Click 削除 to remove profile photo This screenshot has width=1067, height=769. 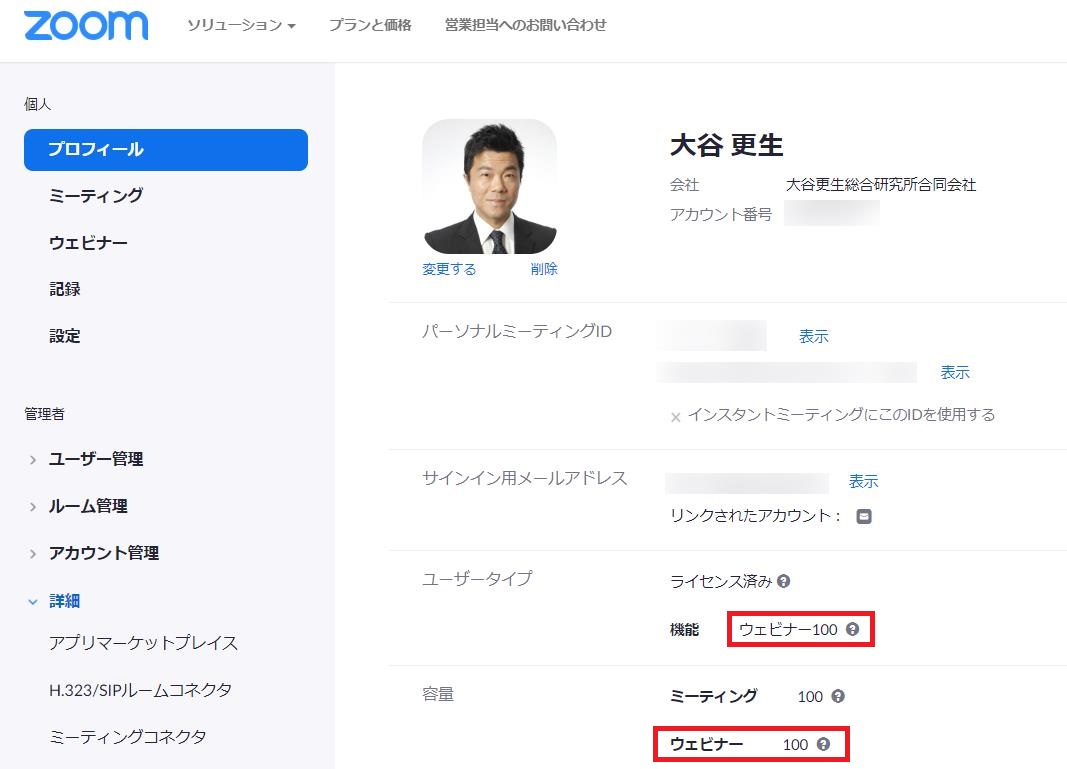(x=544, y=269)
